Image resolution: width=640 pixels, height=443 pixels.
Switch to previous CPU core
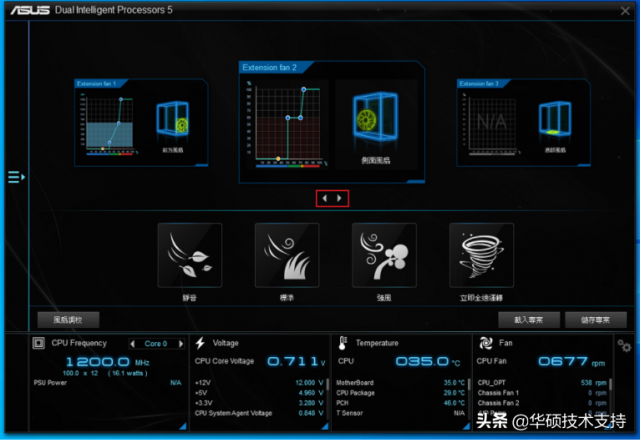(x=132, y=344)
